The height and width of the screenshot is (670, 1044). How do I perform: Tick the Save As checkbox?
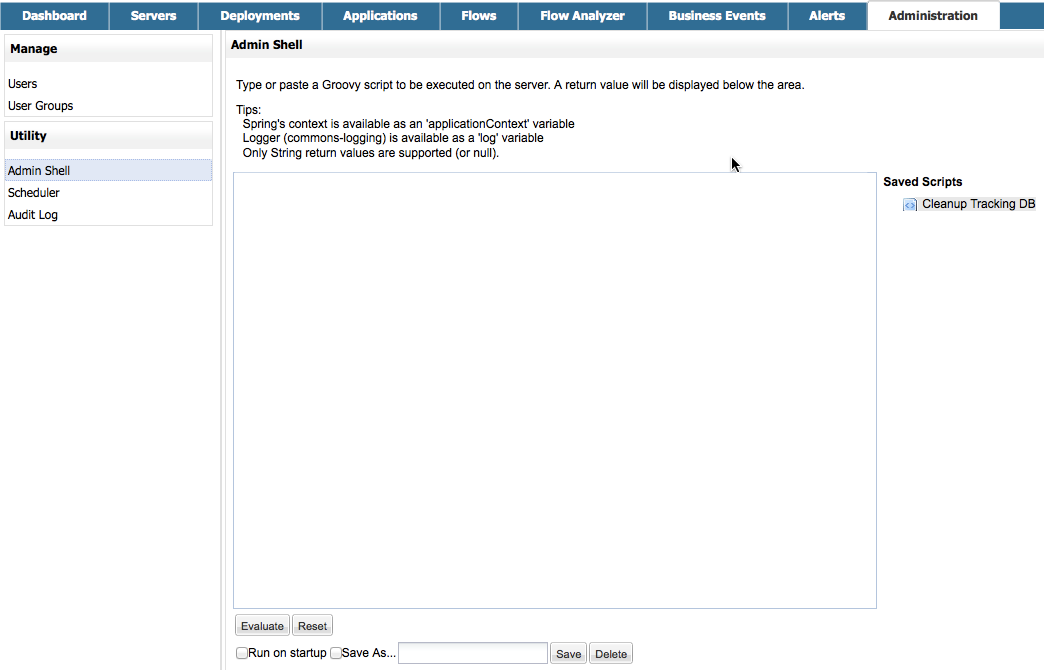click(x=336, y=653)
